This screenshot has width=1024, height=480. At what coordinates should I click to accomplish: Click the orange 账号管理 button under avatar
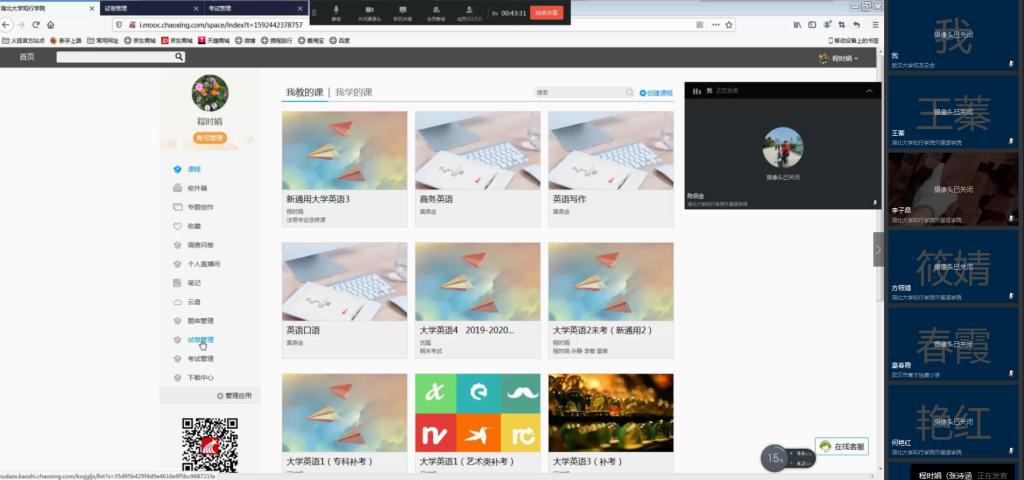click(209, 138)
